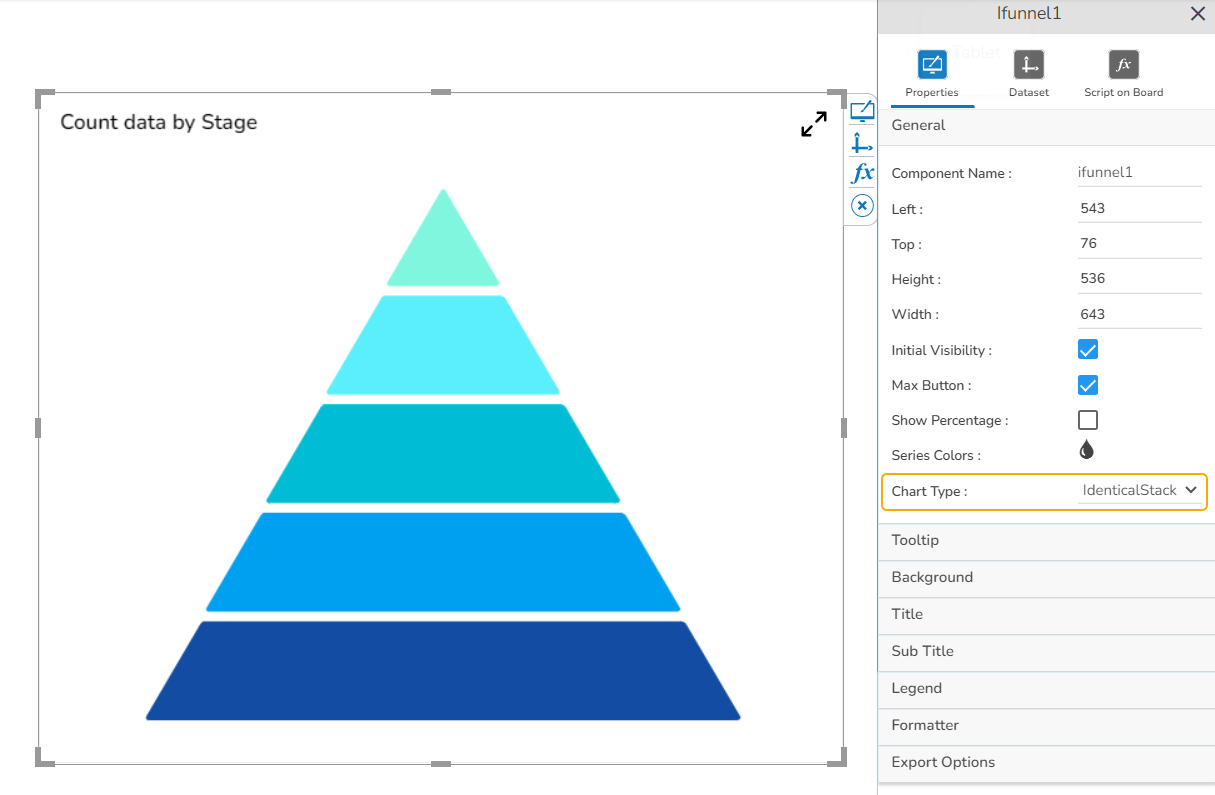Click the Left value field 543

click(x=1139, y=209)
